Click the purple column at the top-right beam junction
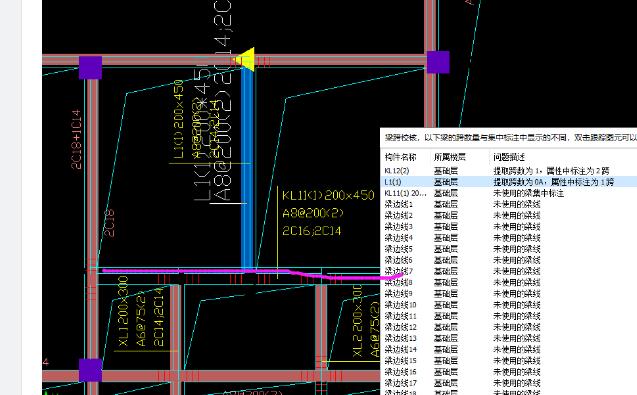The height and width of the screenshot is (395, 637). 438,62
